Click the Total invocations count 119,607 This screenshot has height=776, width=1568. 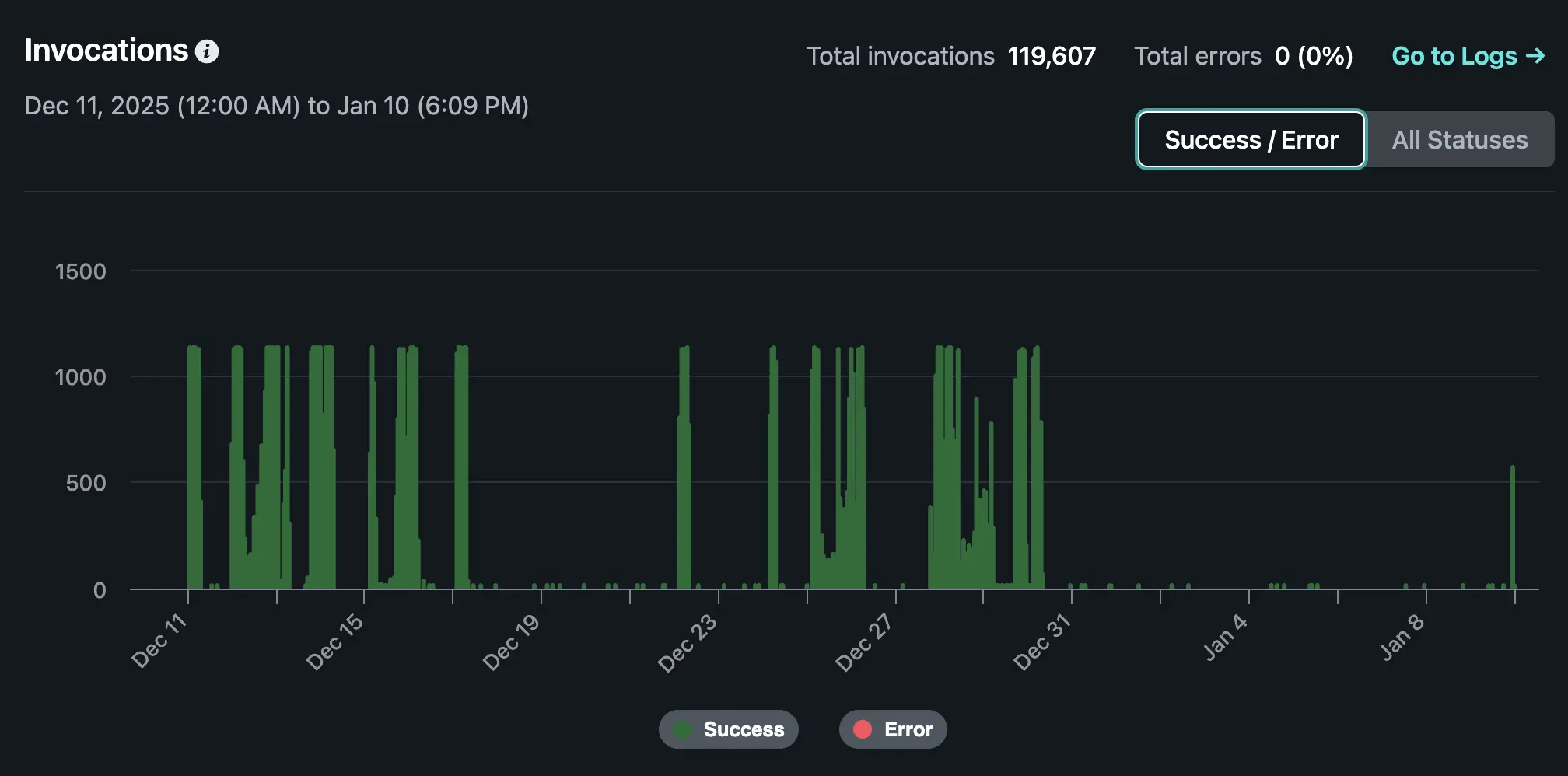coord(1052,55)
